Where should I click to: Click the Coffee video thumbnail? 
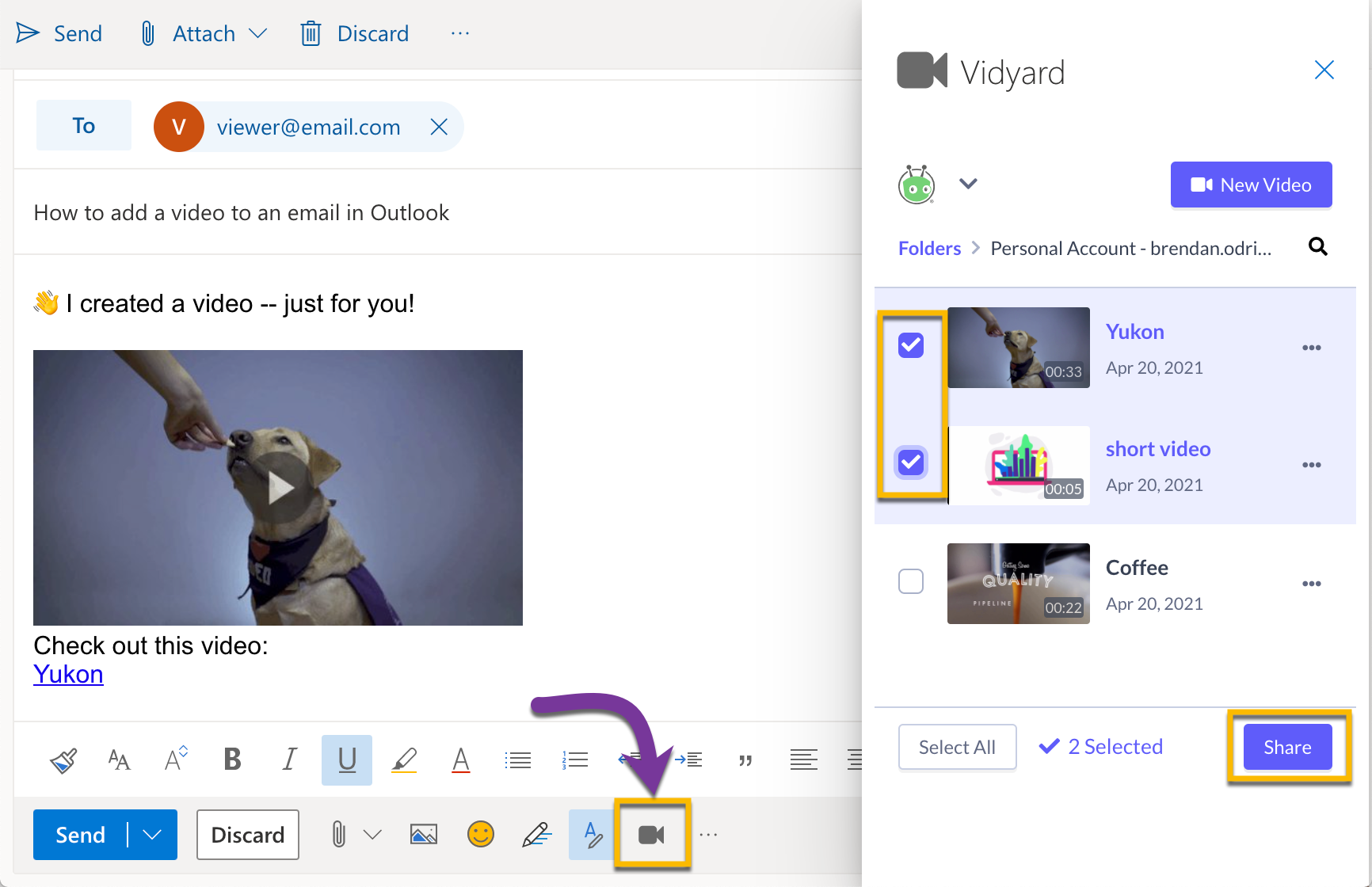pos(1019,584)
